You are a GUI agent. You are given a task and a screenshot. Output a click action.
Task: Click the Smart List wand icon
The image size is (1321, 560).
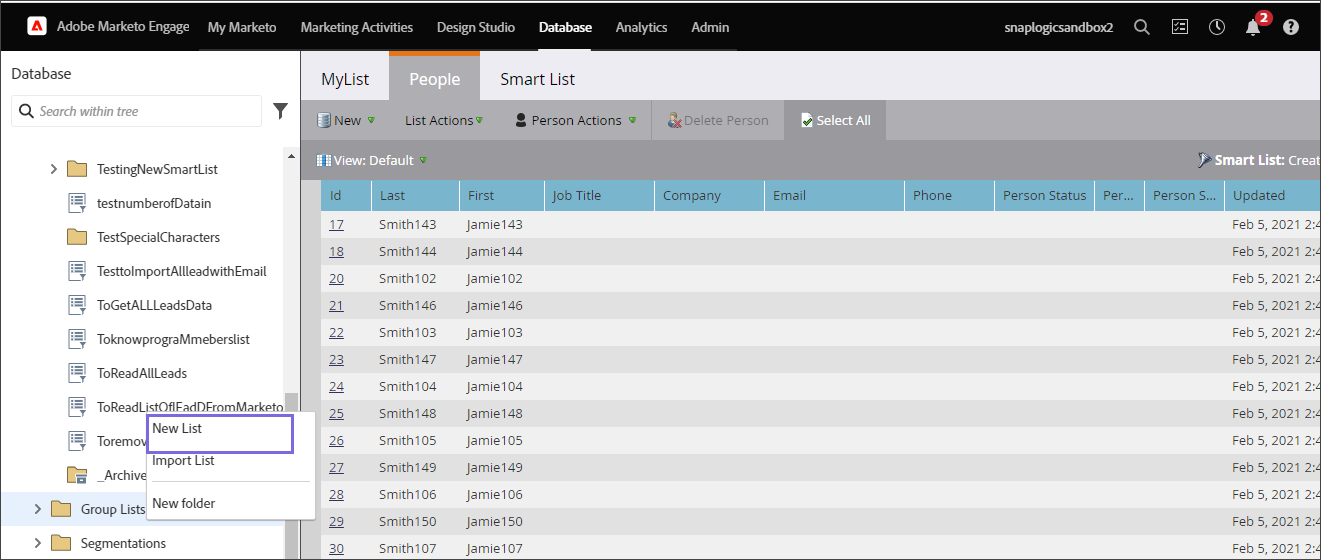[x=1204, y=160]
